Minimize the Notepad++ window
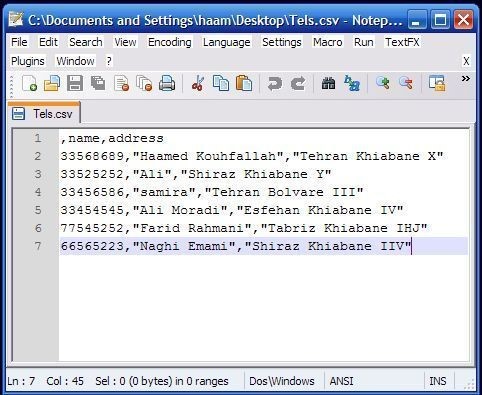This screenshot has width=482, height=395. coord(416,20)
